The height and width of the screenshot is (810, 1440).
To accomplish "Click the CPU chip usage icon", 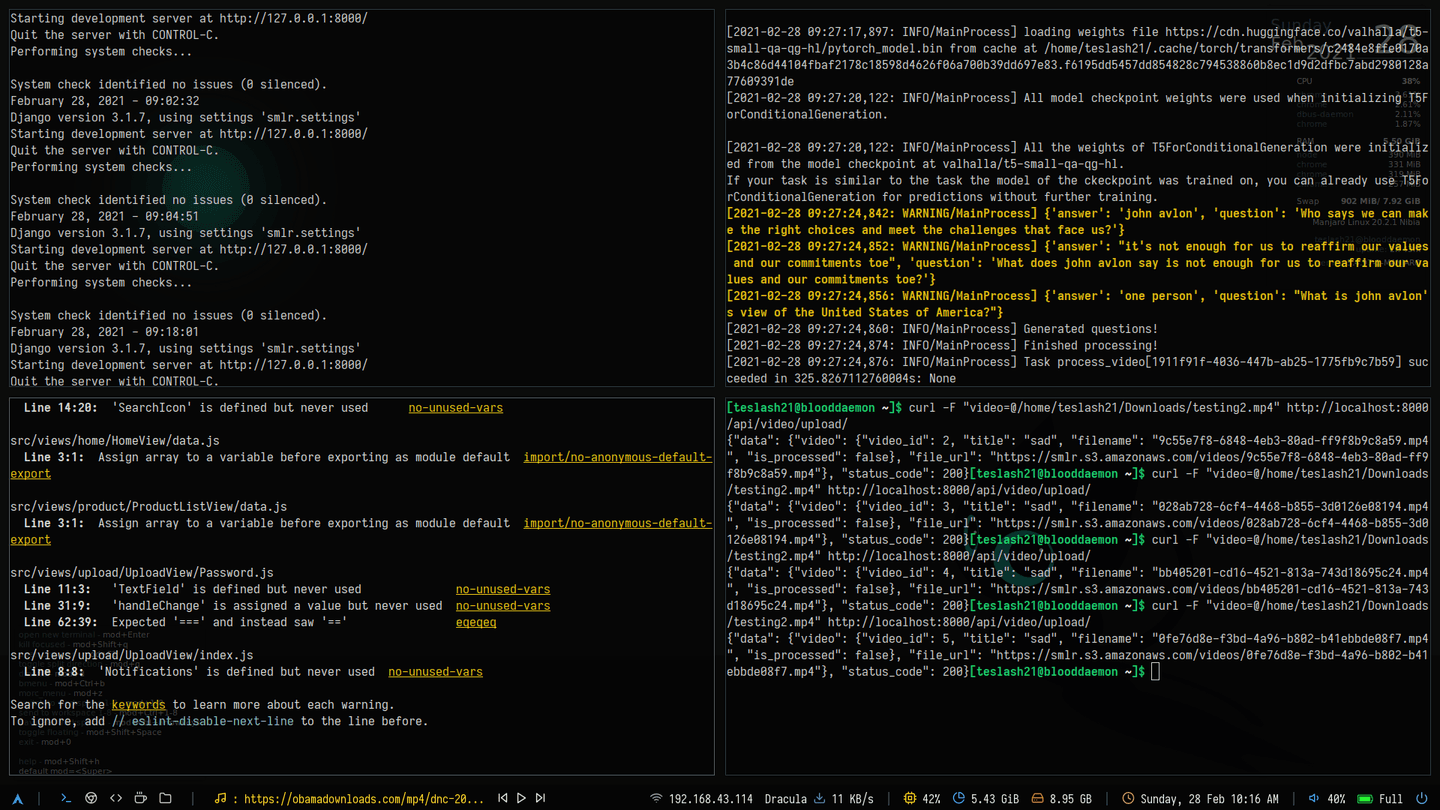I will (909, 798).
